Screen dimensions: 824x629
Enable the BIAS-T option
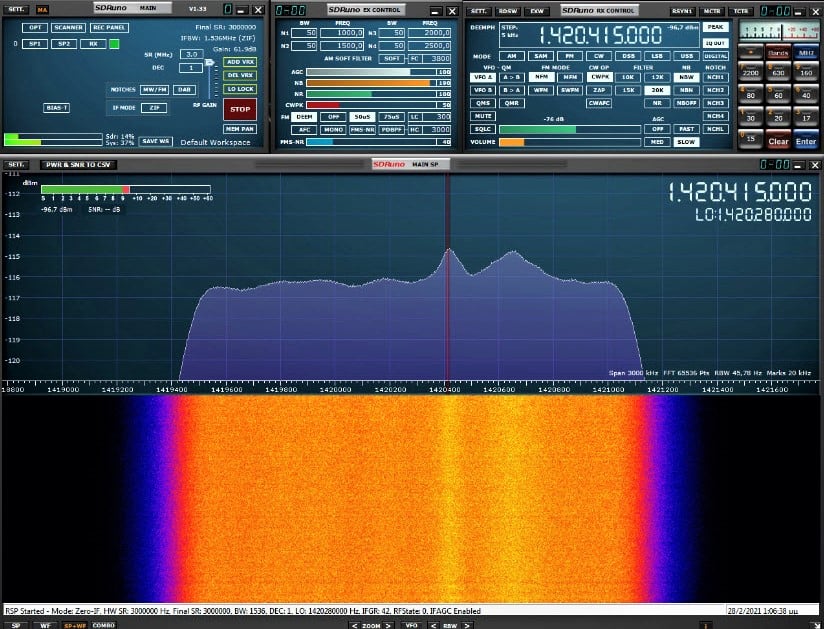click(x=57, y=107)
